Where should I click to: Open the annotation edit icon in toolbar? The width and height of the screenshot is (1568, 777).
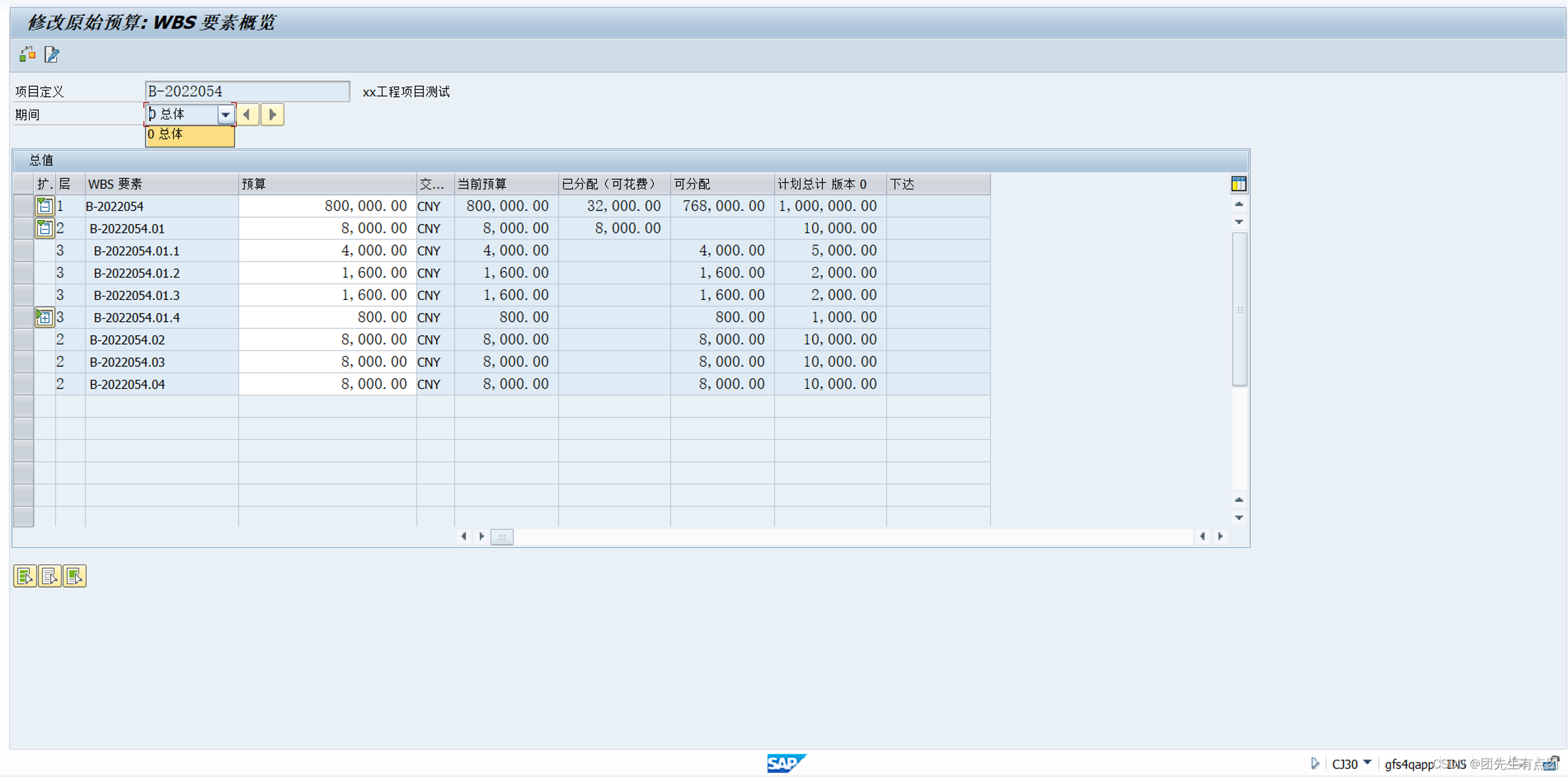tap(51, 54)
